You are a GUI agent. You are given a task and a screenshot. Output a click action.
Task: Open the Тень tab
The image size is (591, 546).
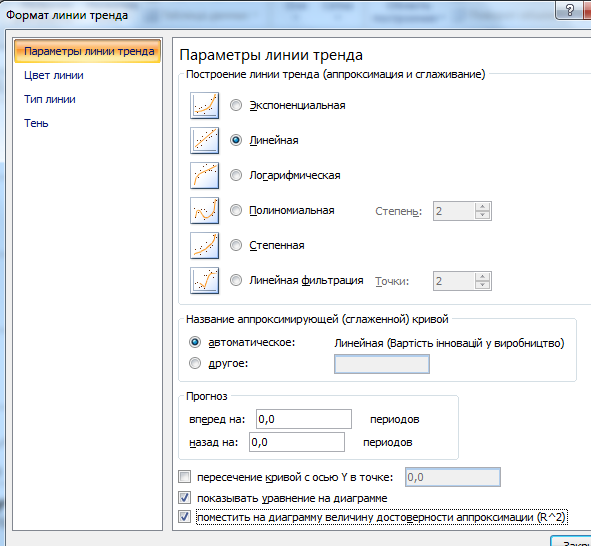pos(36,124)
